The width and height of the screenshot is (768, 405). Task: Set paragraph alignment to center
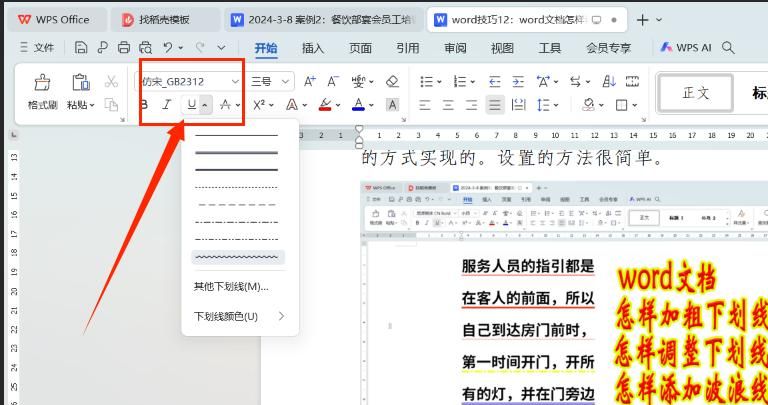pos(448,104)
